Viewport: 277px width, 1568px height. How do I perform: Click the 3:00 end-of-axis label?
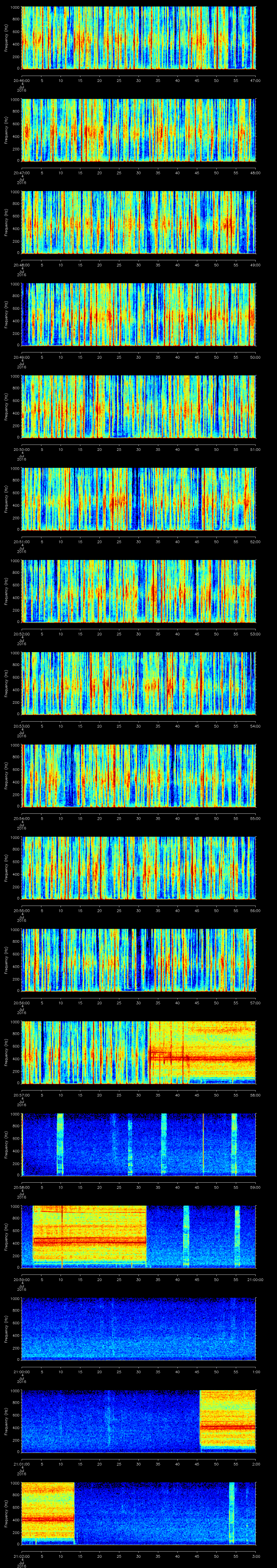click(256, 1556)
